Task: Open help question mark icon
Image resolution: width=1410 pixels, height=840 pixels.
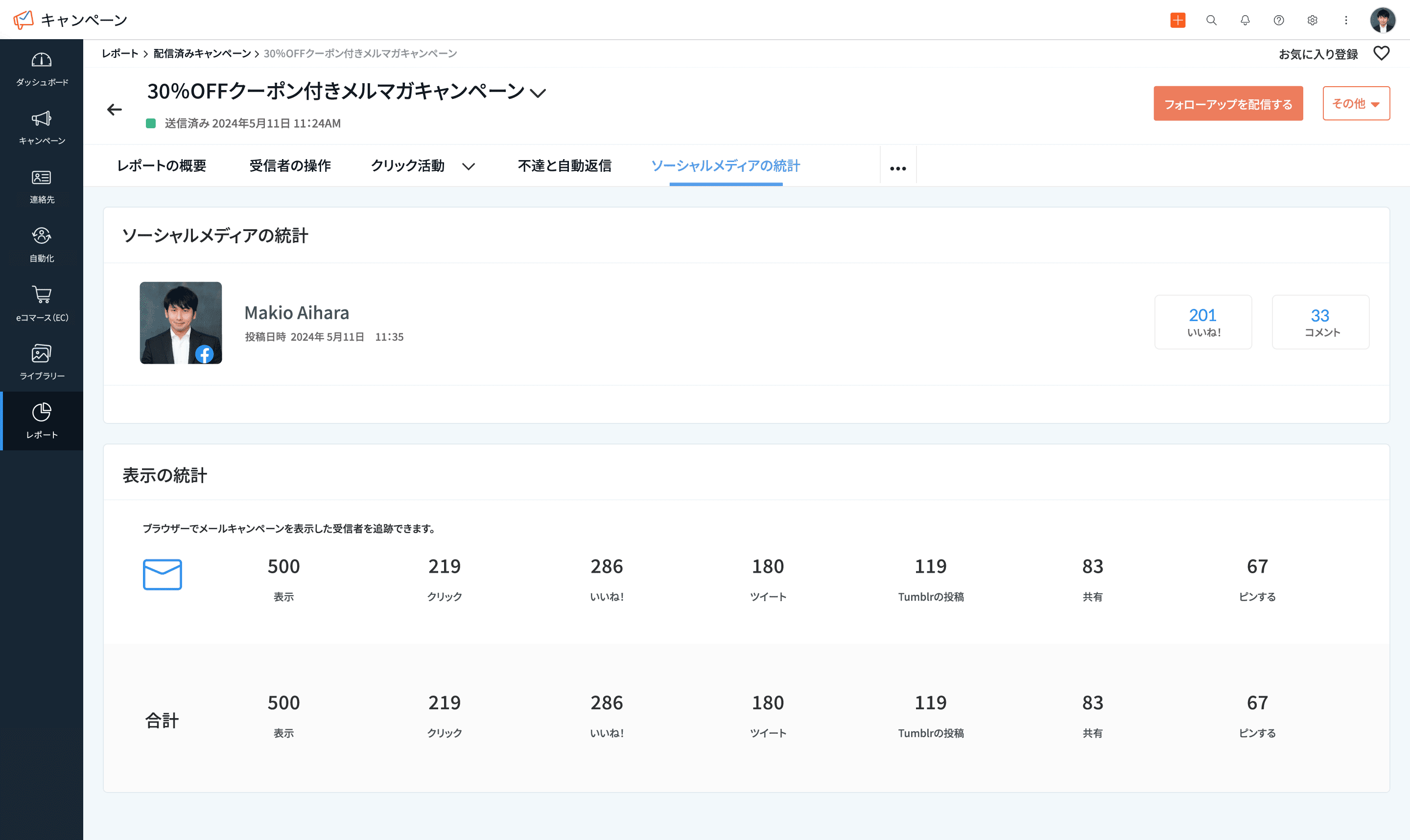Action: click(1279, 21)
